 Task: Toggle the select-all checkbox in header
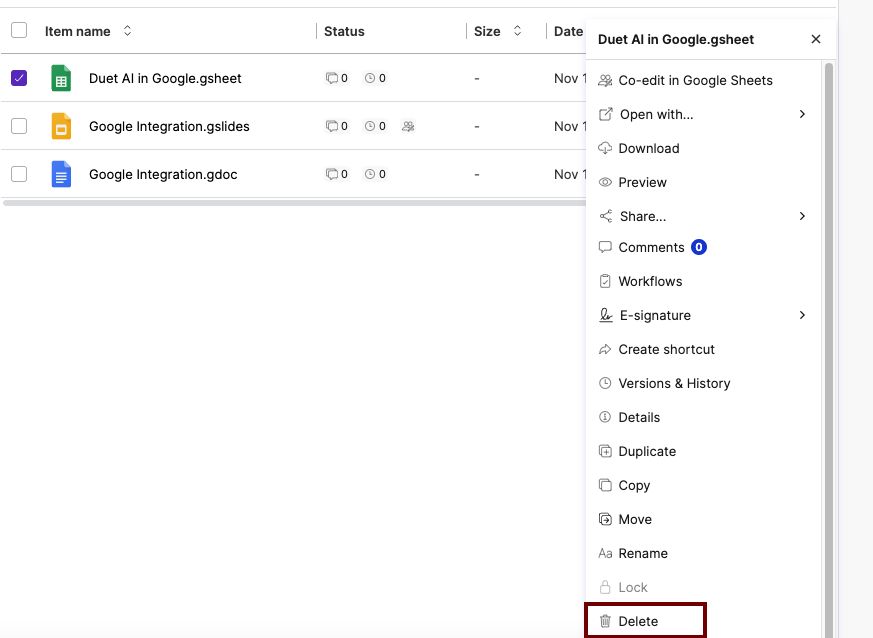(19, 30)
